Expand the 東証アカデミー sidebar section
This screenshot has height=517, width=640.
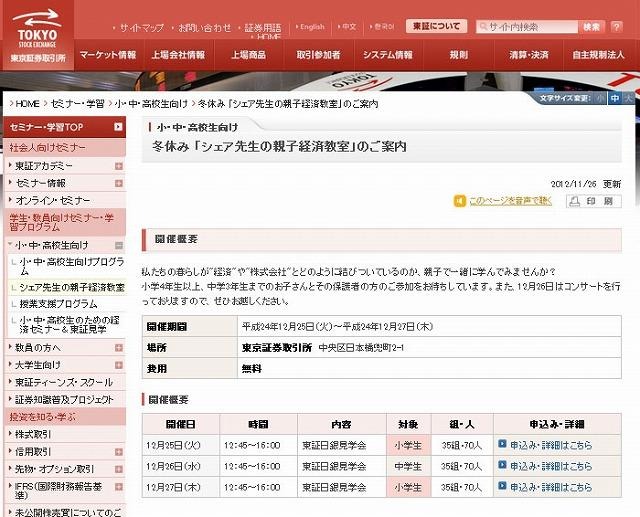point(119,165)
